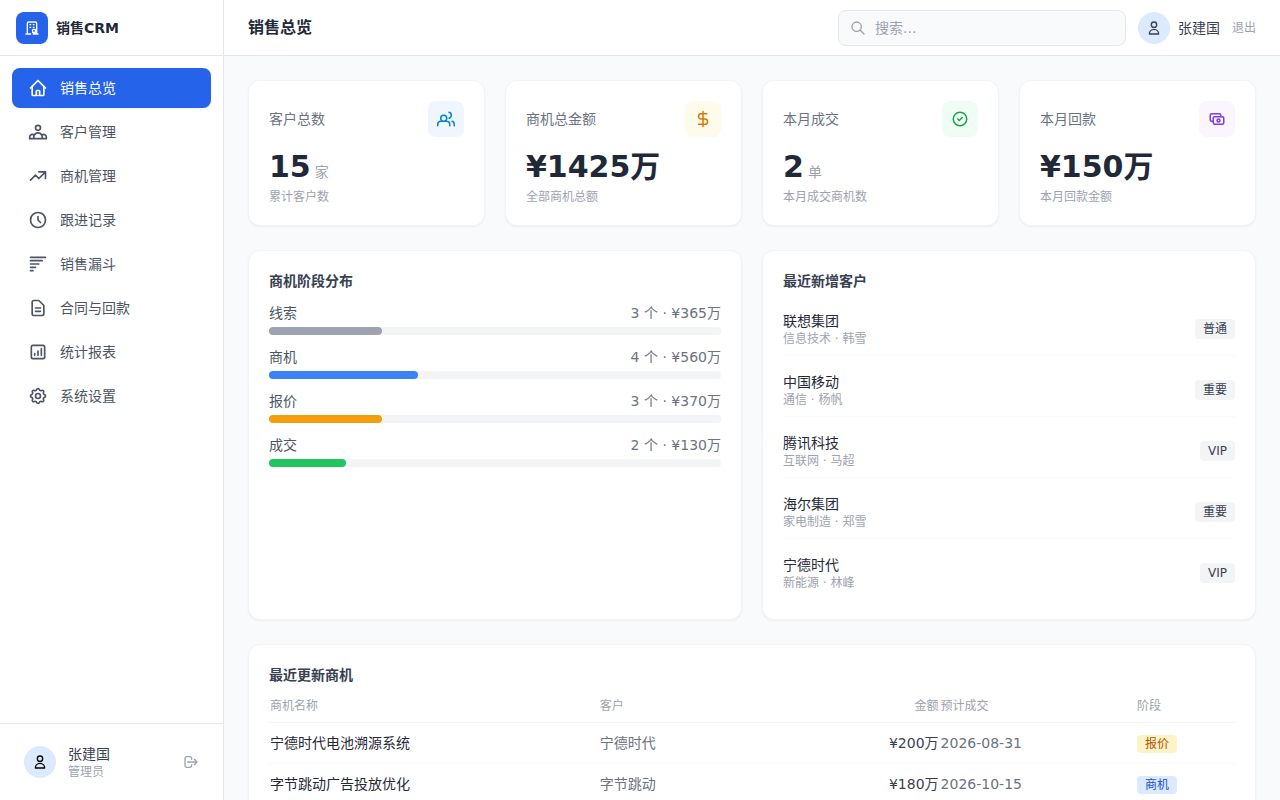Go to 客户管理 in sidebar
Image resolution: width=1280 pixels, height=800 pixels.
point(111,132)
